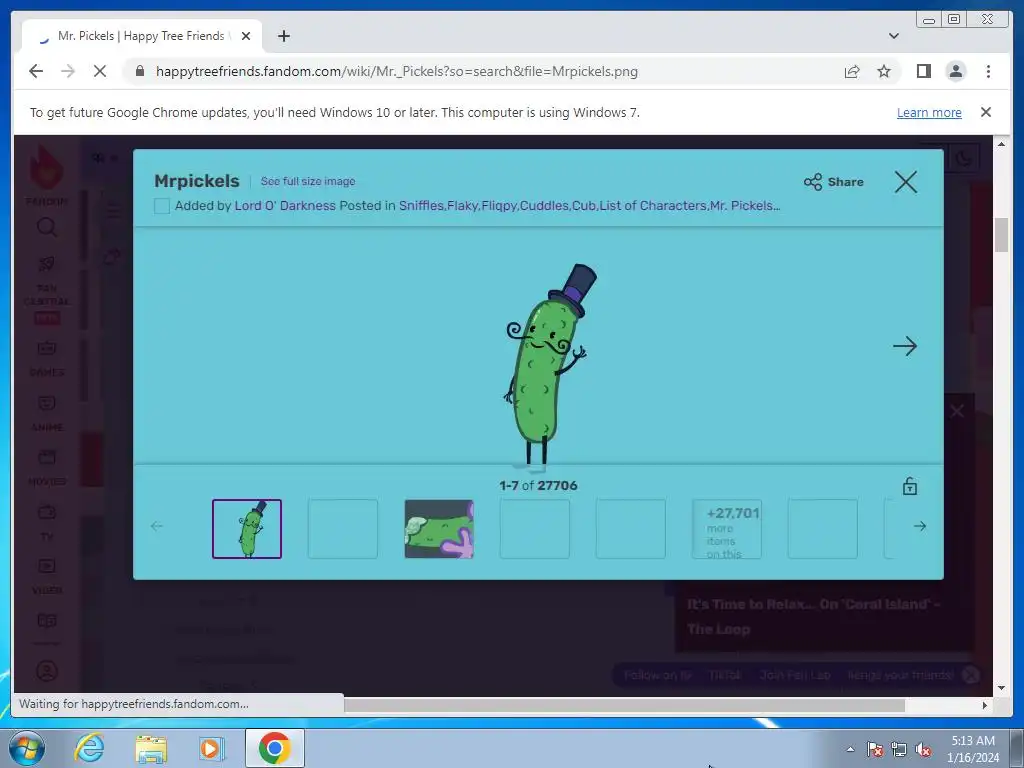
Task: Bookmark this page with star icon
Action: pyautogui.click(x=884, y=71)
